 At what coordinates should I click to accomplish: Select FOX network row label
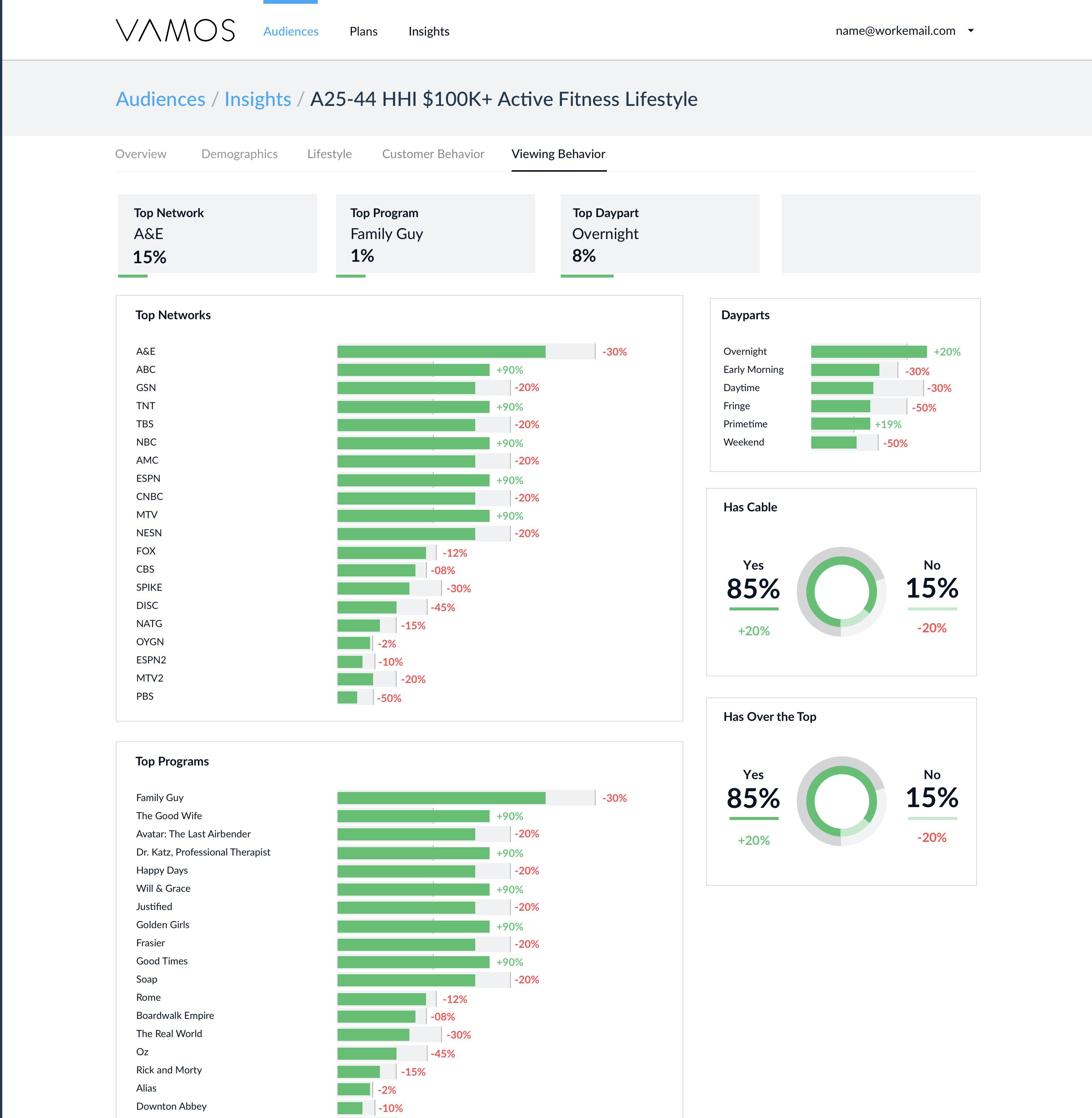(146, 551)
